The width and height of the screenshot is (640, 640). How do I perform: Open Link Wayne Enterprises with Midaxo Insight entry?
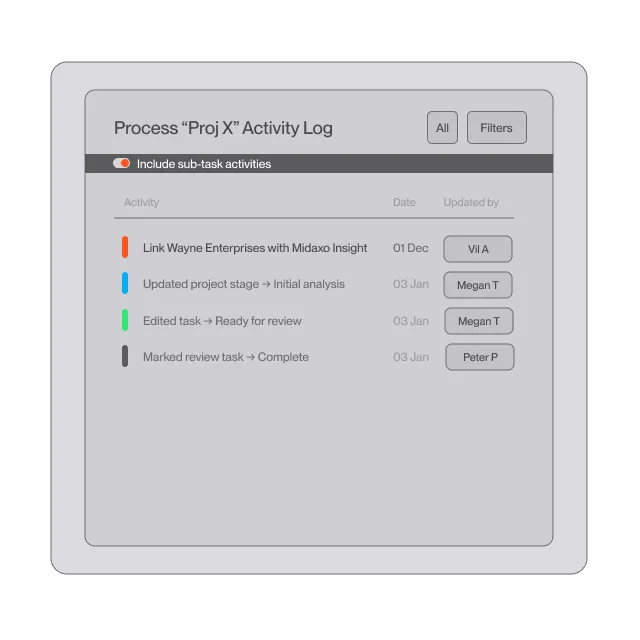click(x=255, y=248)
